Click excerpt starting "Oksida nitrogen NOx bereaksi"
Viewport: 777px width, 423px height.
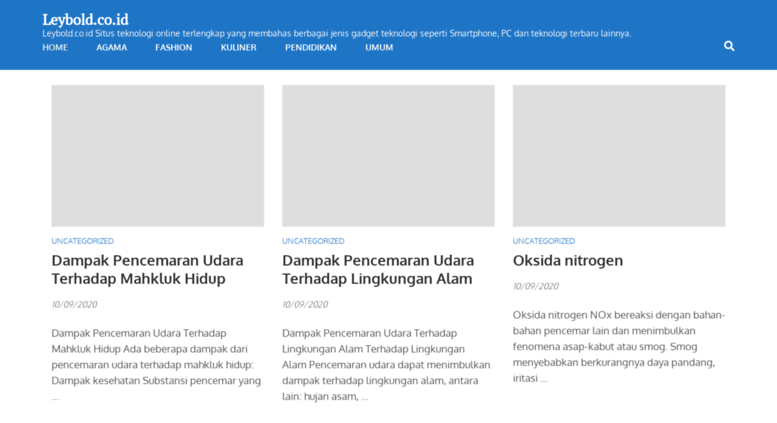pyautogui.click(x=619, y=346)
